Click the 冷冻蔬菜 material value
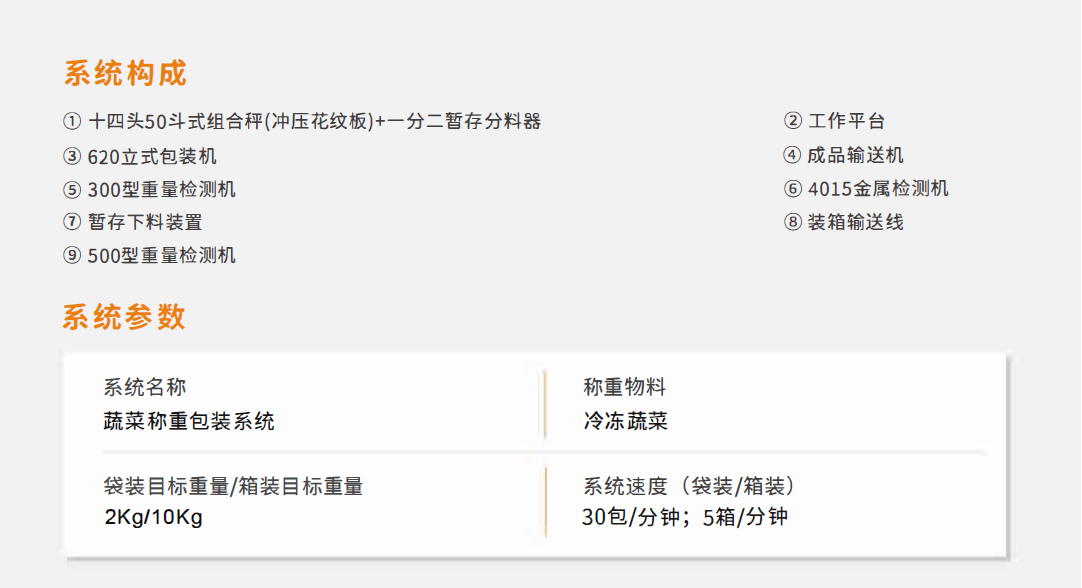This screenshot has height=588, width=1082. pos(625,421)
